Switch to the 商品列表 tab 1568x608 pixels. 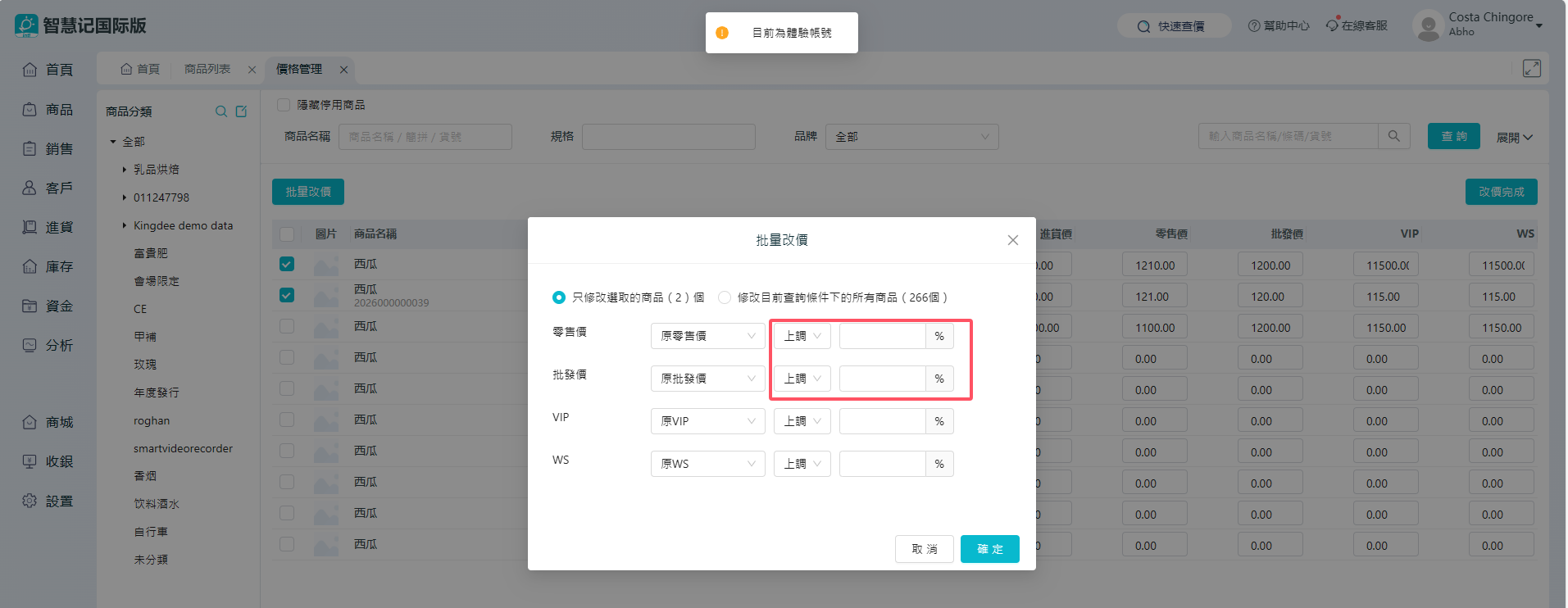tap(207, 70)
